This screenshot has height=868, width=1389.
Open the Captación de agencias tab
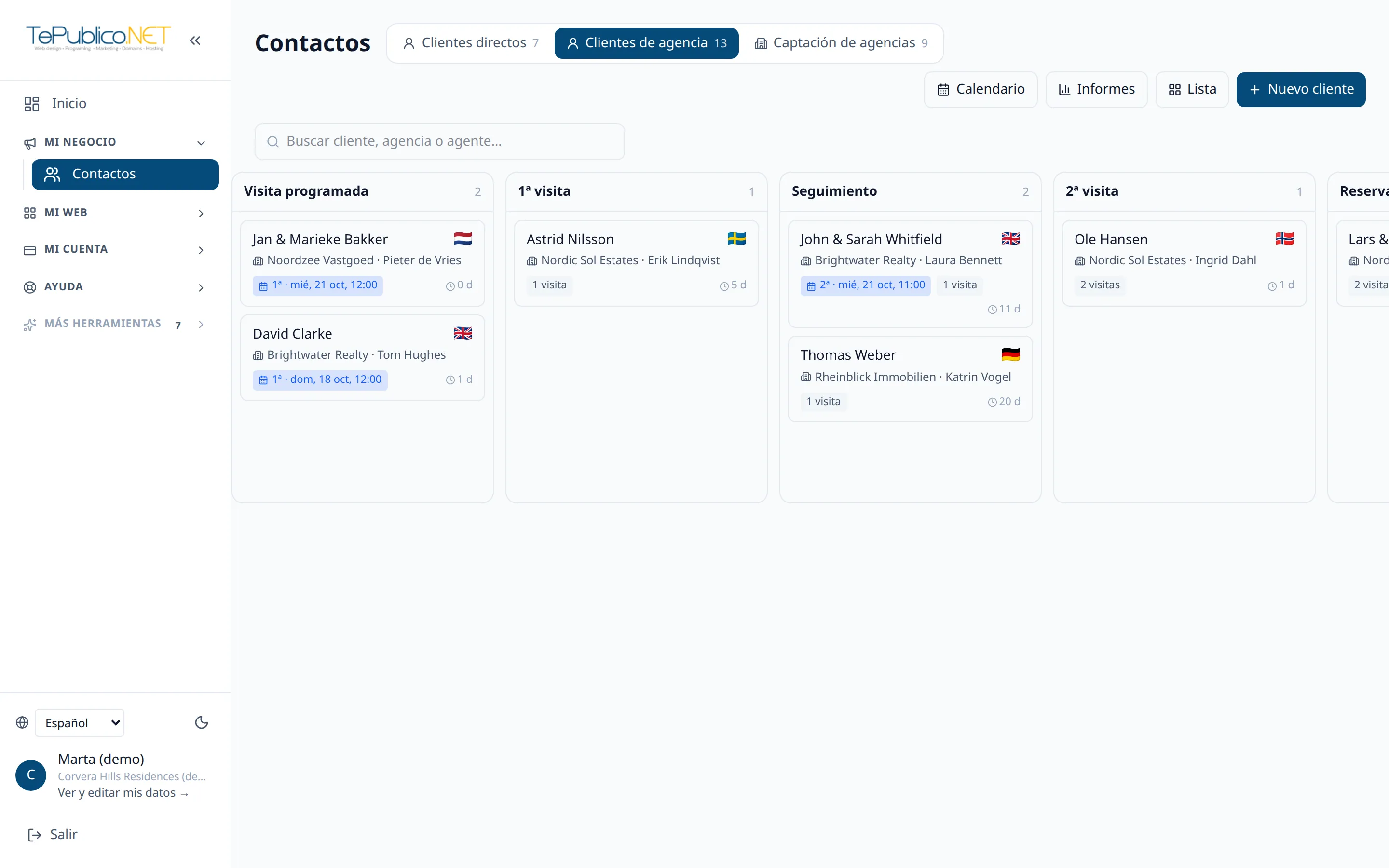841,43
